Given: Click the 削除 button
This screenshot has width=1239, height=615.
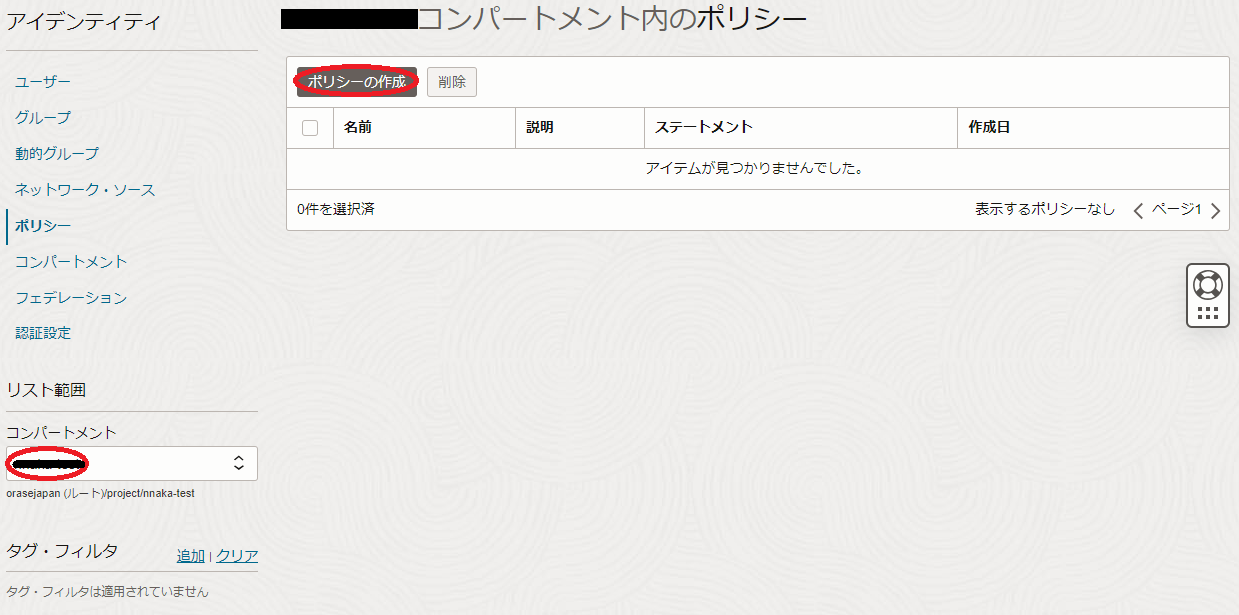Looking at the screenshot, I should click(x=452, y=82).
